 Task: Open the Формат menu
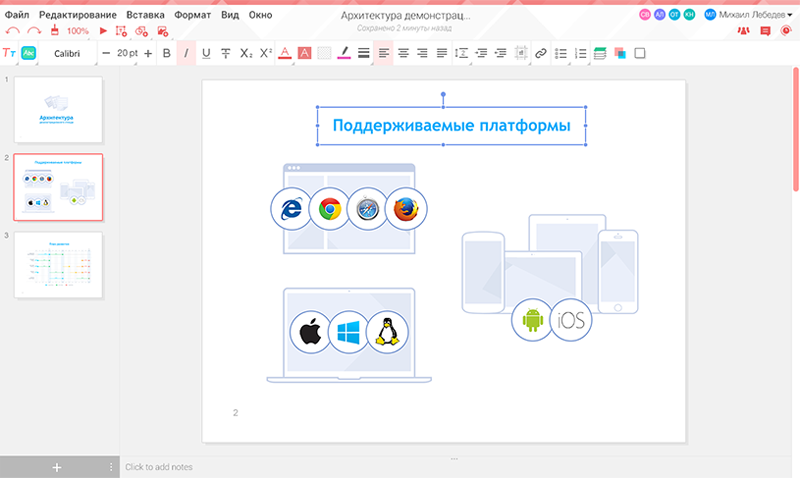pyautogui.click(x=192, y=15)
